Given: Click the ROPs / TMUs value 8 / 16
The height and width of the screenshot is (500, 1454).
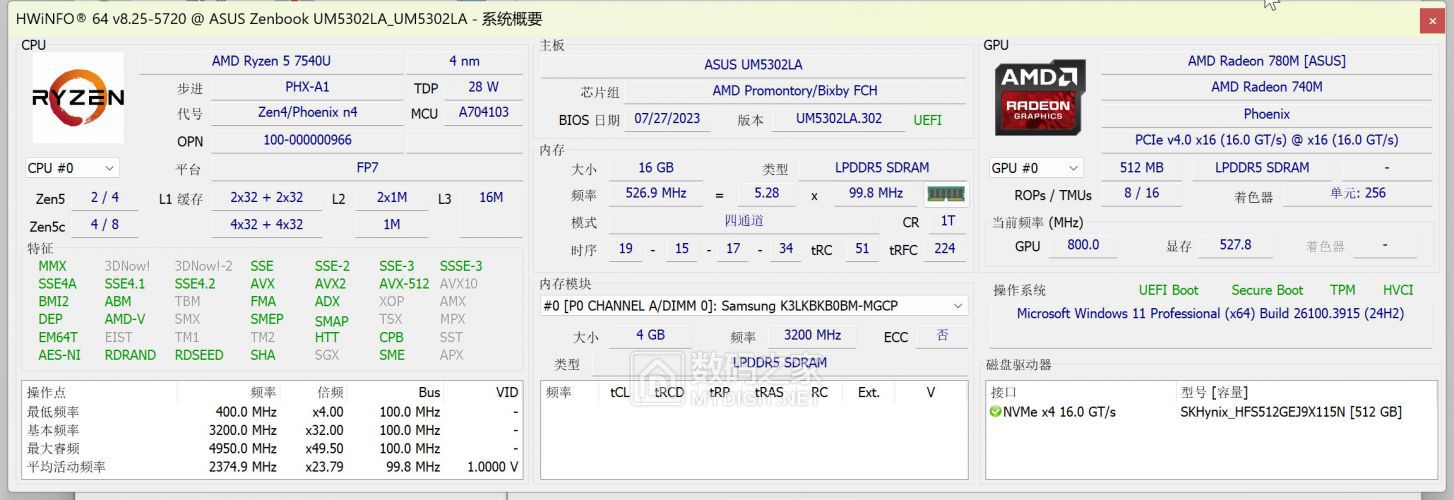Looking at the screenshot, I should click(1141, 194).
